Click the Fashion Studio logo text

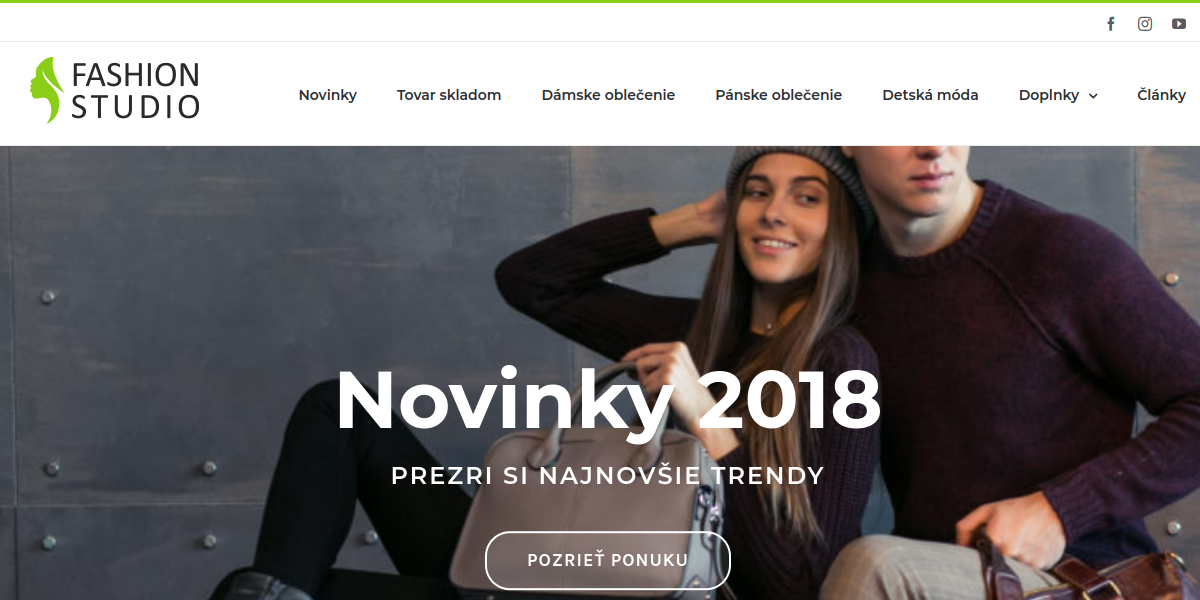[135, 90]
